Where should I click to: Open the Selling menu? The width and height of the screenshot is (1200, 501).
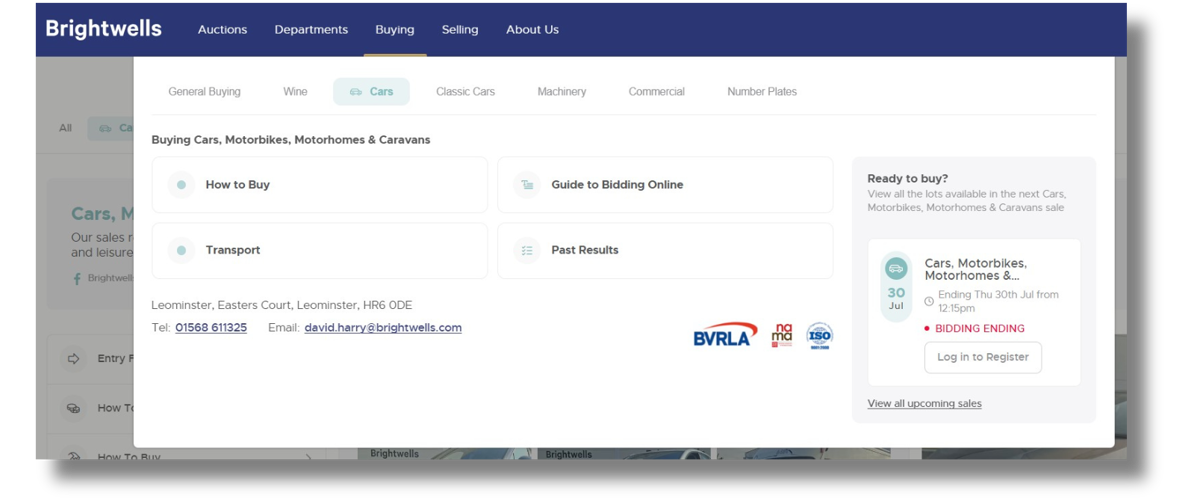coord(460,30)
